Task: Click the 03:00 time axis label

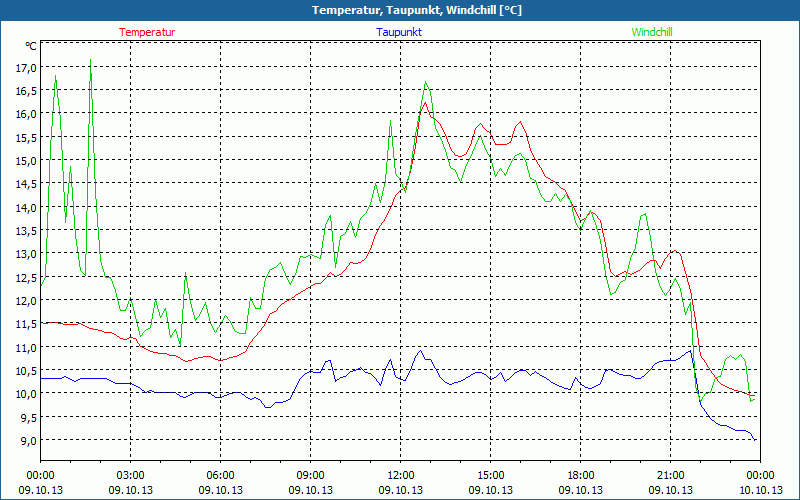Action: tap(131, 475)
